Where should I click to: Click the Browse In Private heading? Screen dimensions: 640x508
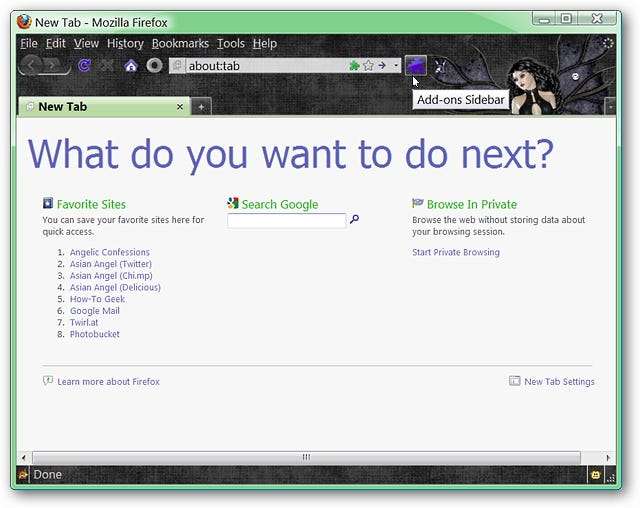[x=472, y=204]
